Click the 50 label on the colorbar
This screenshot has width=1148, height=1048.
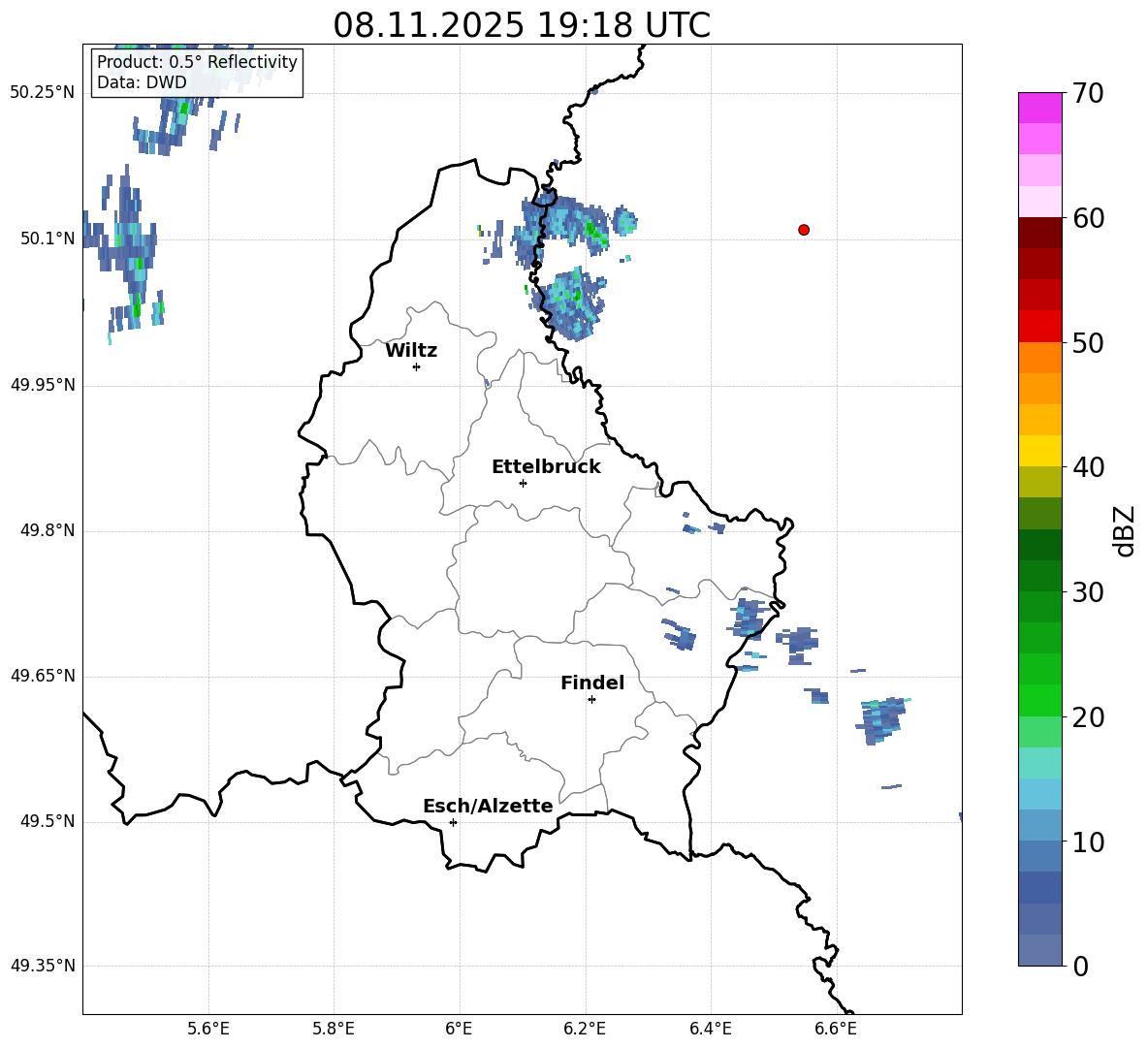(1088, 342)
